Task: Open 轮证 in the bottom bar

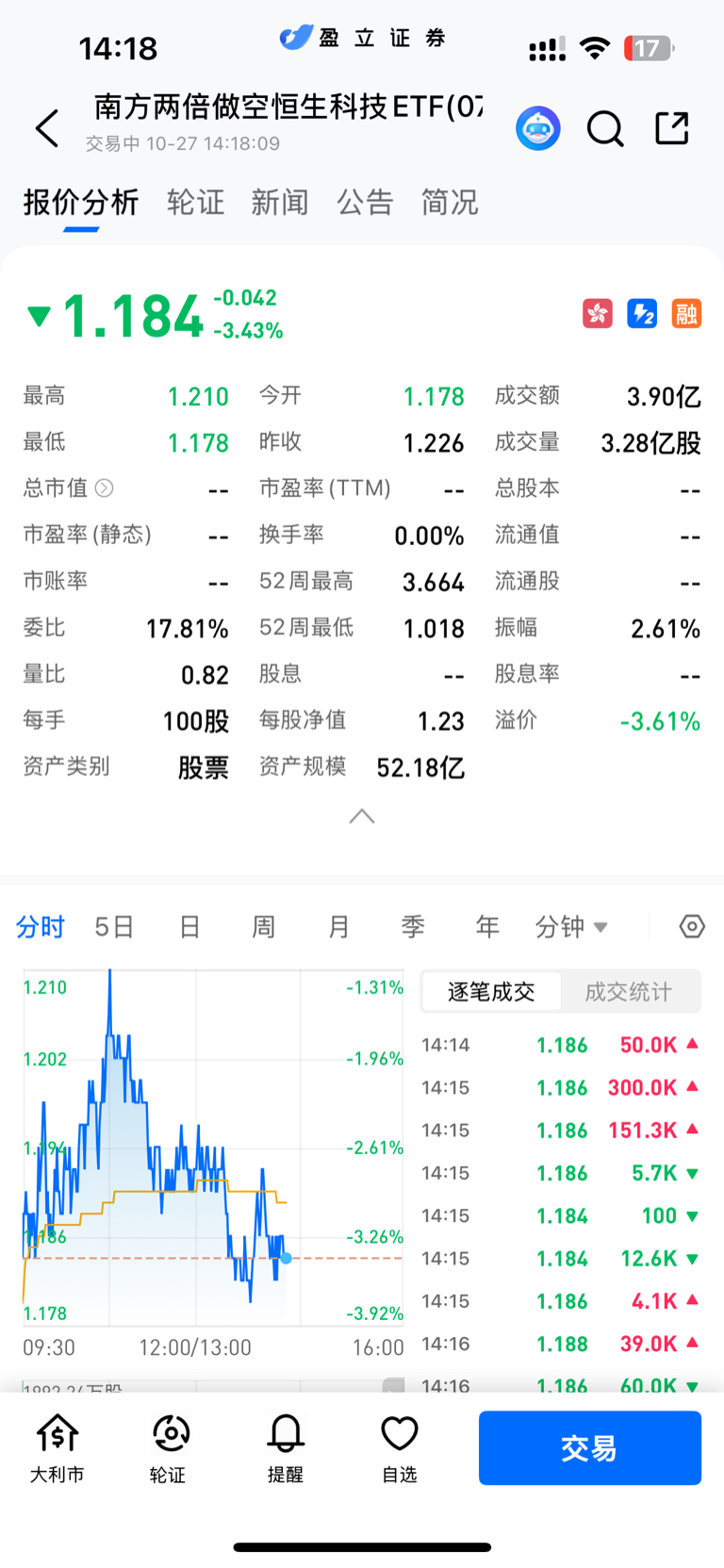Action: tap(171, 1448)
